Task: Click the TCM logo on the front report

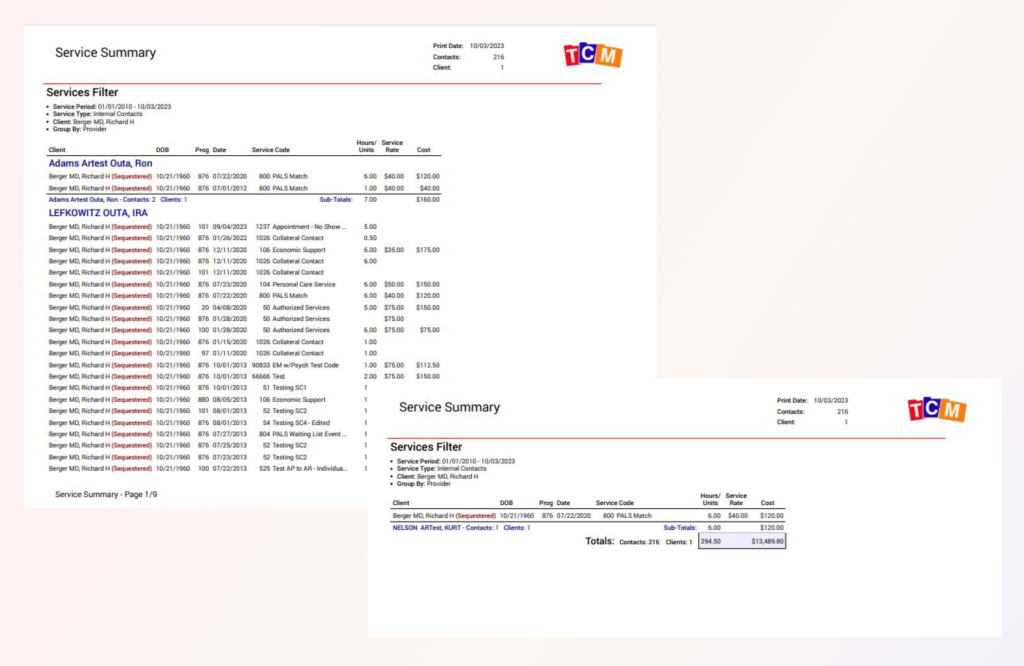Action: [592, 55]
